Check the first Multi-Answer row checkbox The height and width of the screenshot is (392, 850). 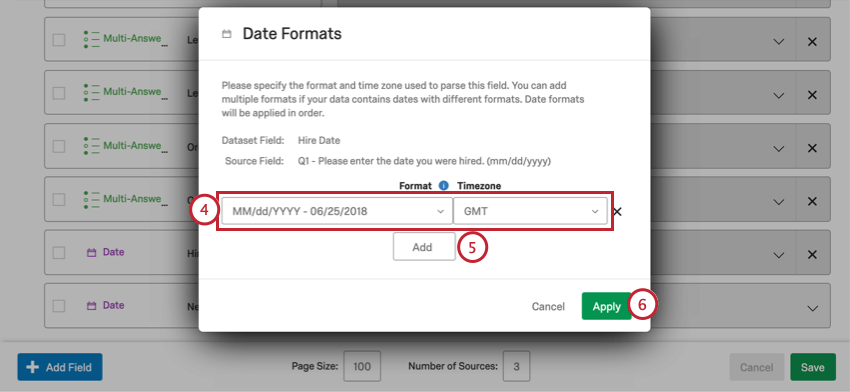click(59, 40)
